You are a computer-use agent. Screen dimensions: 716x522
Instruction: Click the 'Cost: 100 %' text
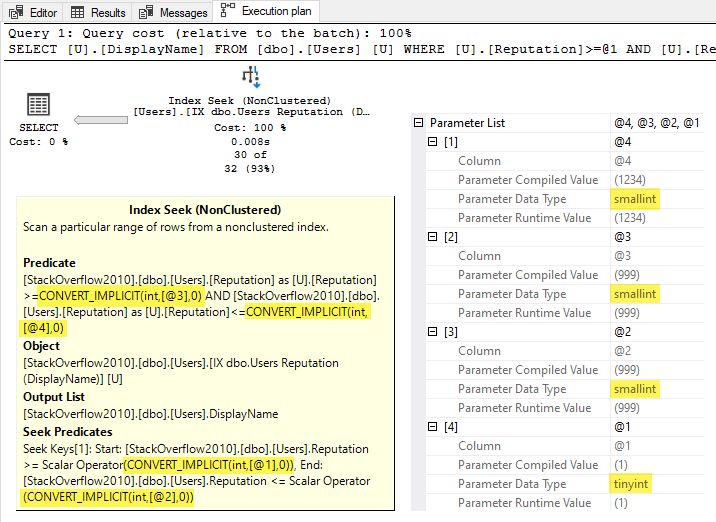[250, 127]
